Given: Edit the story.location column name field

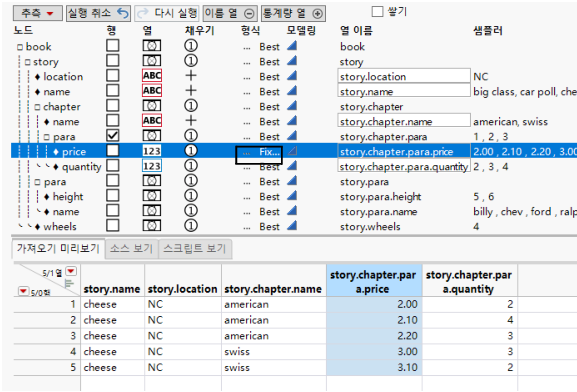Looking at the screenshot, I should pyautogui.click(x=404, y=76).
